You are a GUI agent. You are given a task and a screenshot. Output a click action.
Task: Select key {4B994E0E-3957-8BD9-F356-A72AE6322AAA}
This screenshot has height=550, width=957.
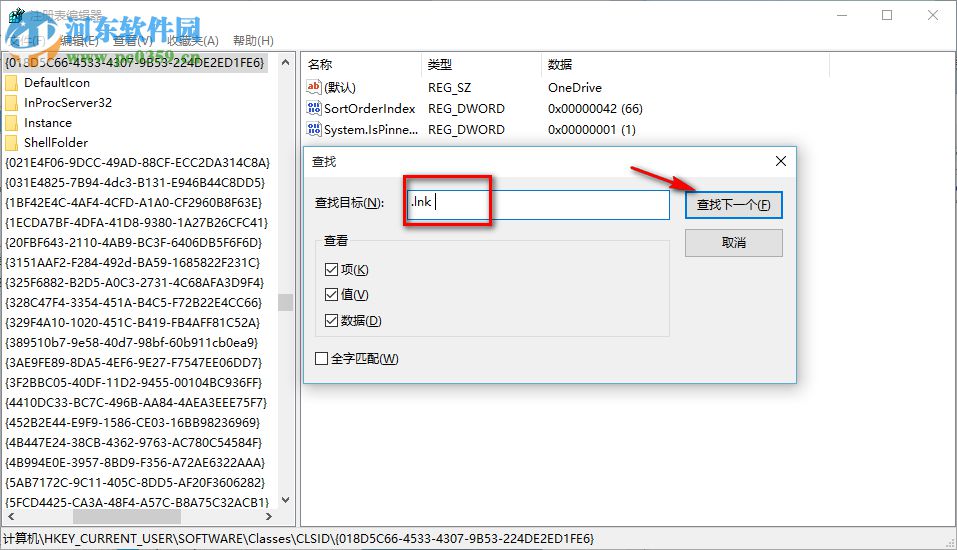pos(135,463)
